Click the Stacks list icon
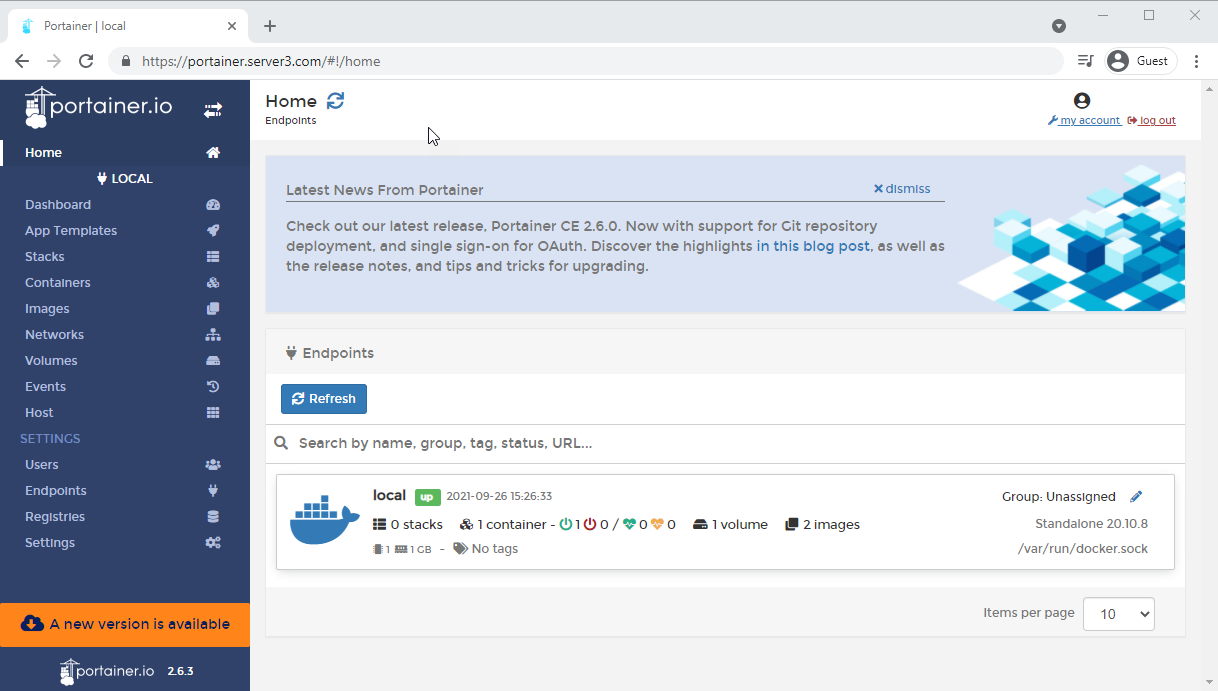Image resolution: width=1218 pixels, height=691 pixels. tap(213, 257)
